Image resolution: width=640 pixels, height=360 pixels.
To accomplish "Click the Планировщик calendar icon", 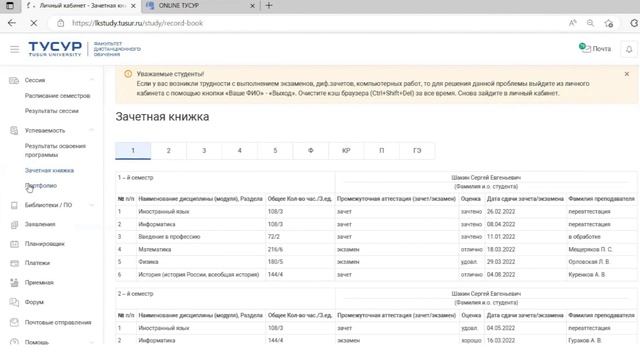I will (x=14, y=244).
